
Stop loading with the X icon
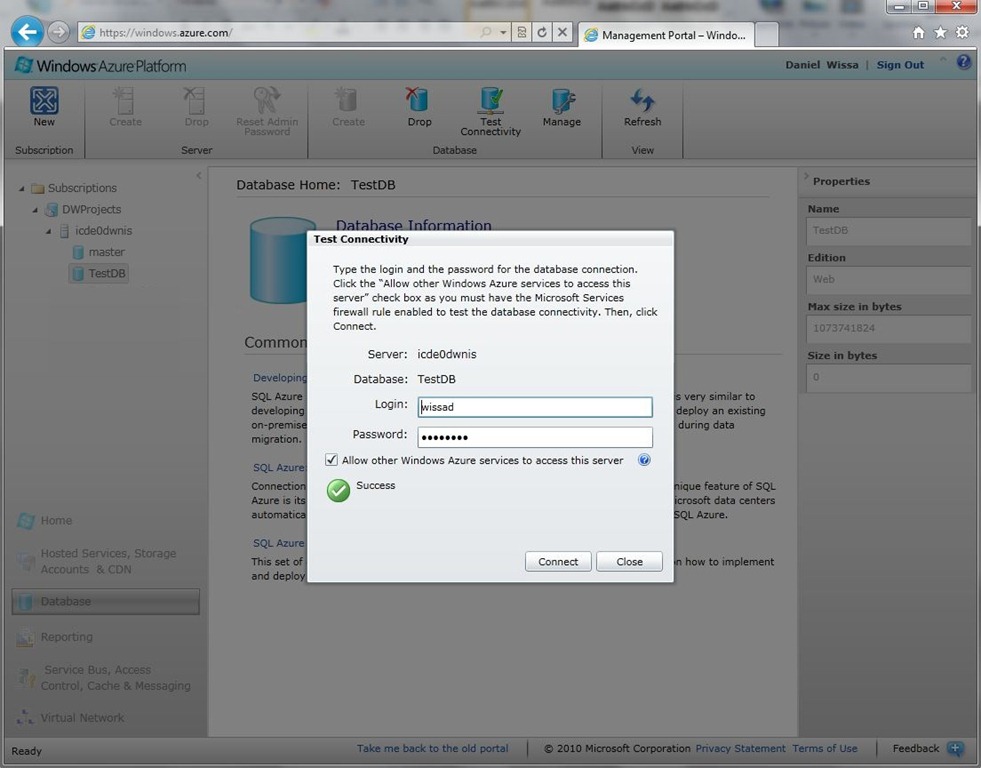[x=562, y=32]
